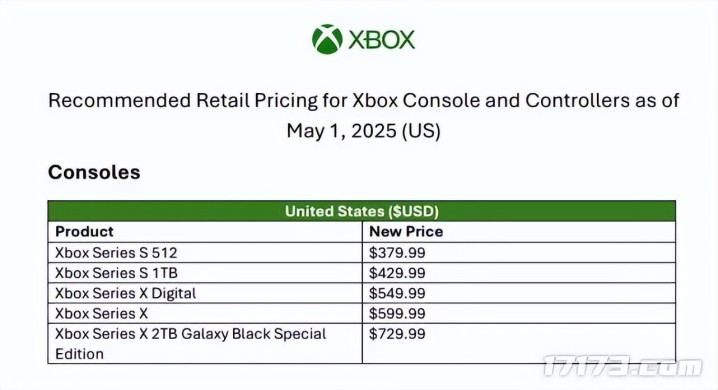
Task: Select the 2TB Galaxy Black Special Edition cell
Action: pos(205,343)
